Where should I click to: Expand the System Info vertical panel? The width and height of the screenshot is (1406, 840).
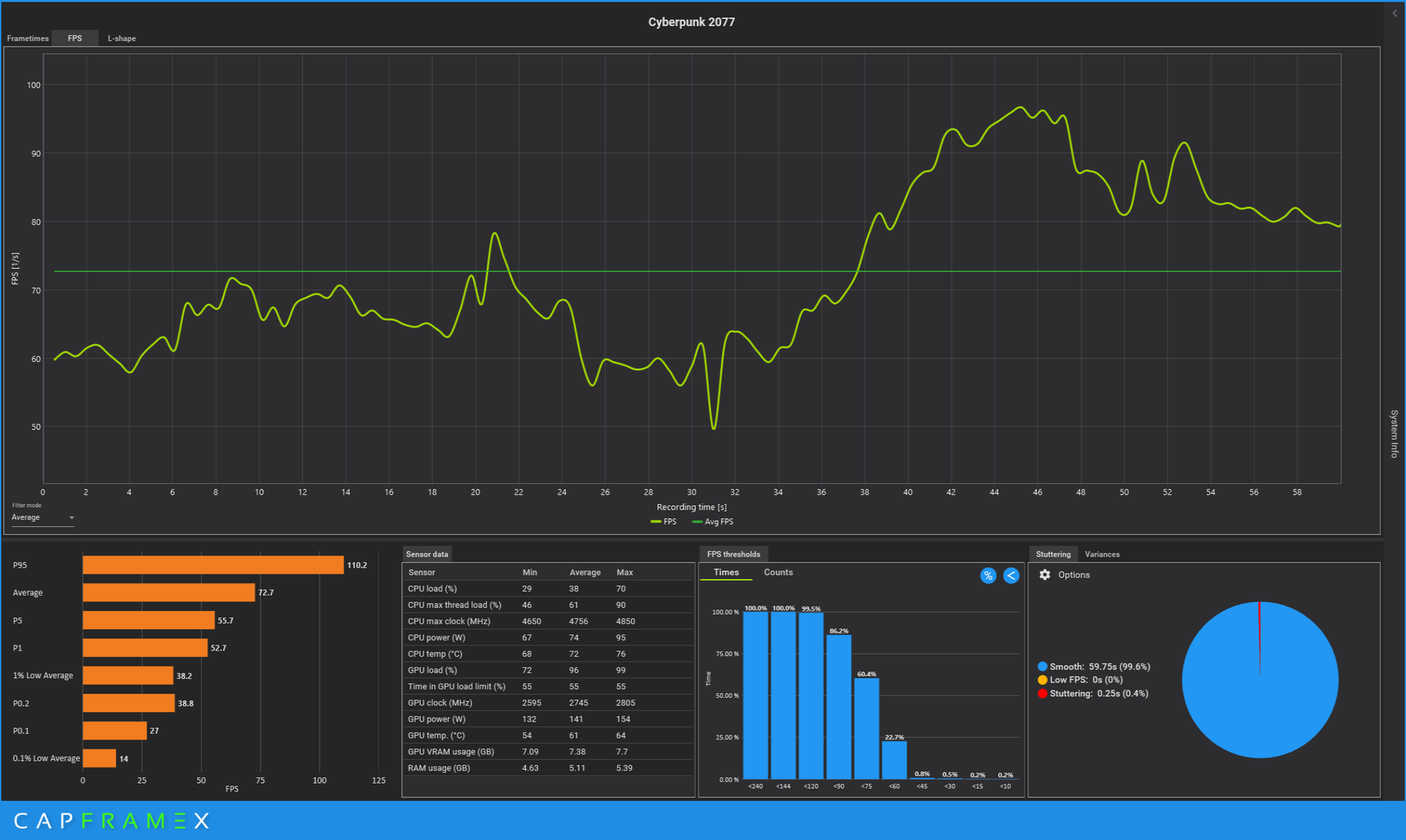coord(1395,434)
